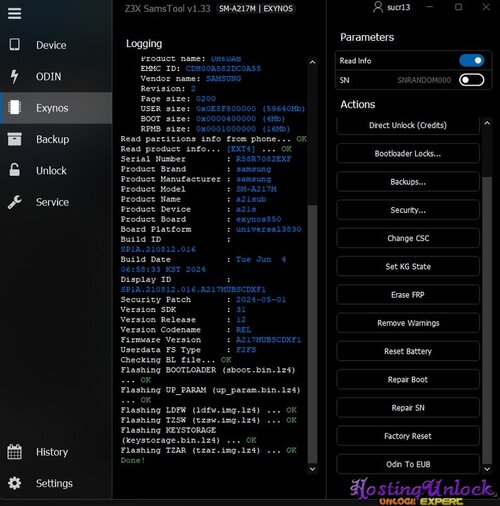Click the sucr13 user account icon

[x=378, y=7]
